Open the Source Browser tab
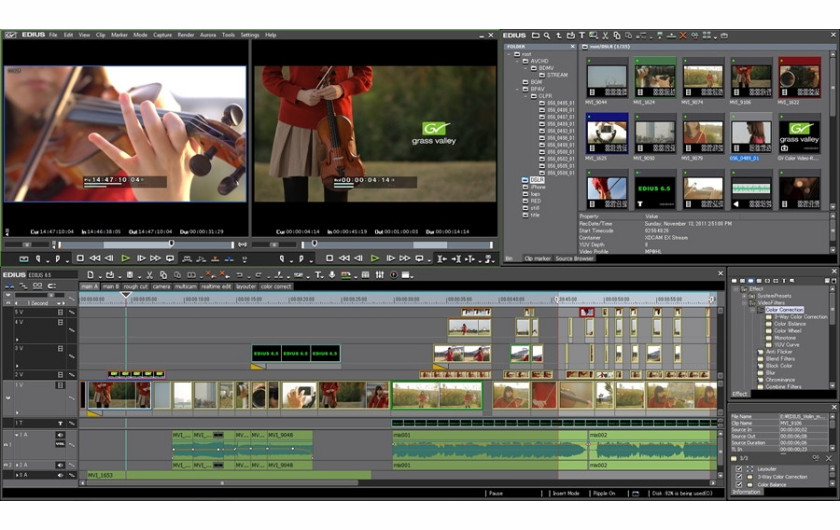The height and width of the screenshot is (530, 840). click(x=574, y=258)
